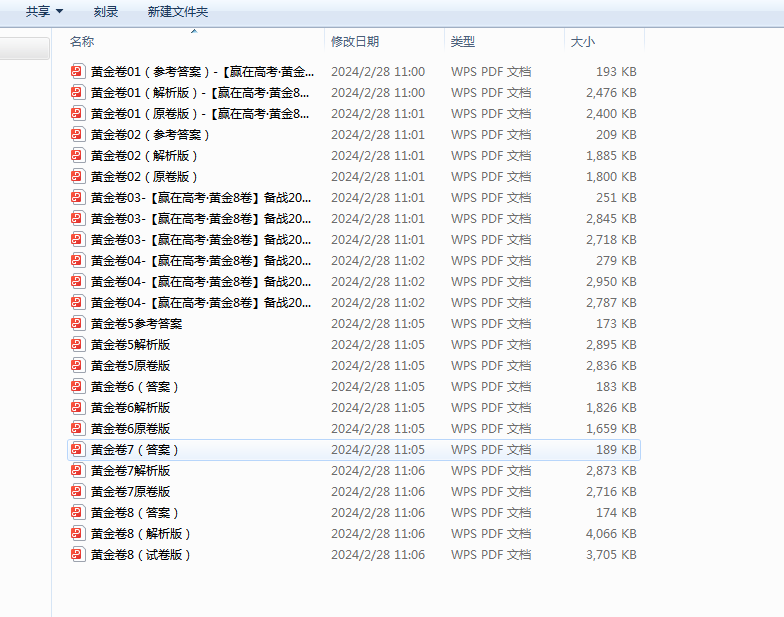Viewport: 784px width, 617px height.
Task: Click icon of 黄金卷03 file sized 251 KB
Action: [78, 198]
